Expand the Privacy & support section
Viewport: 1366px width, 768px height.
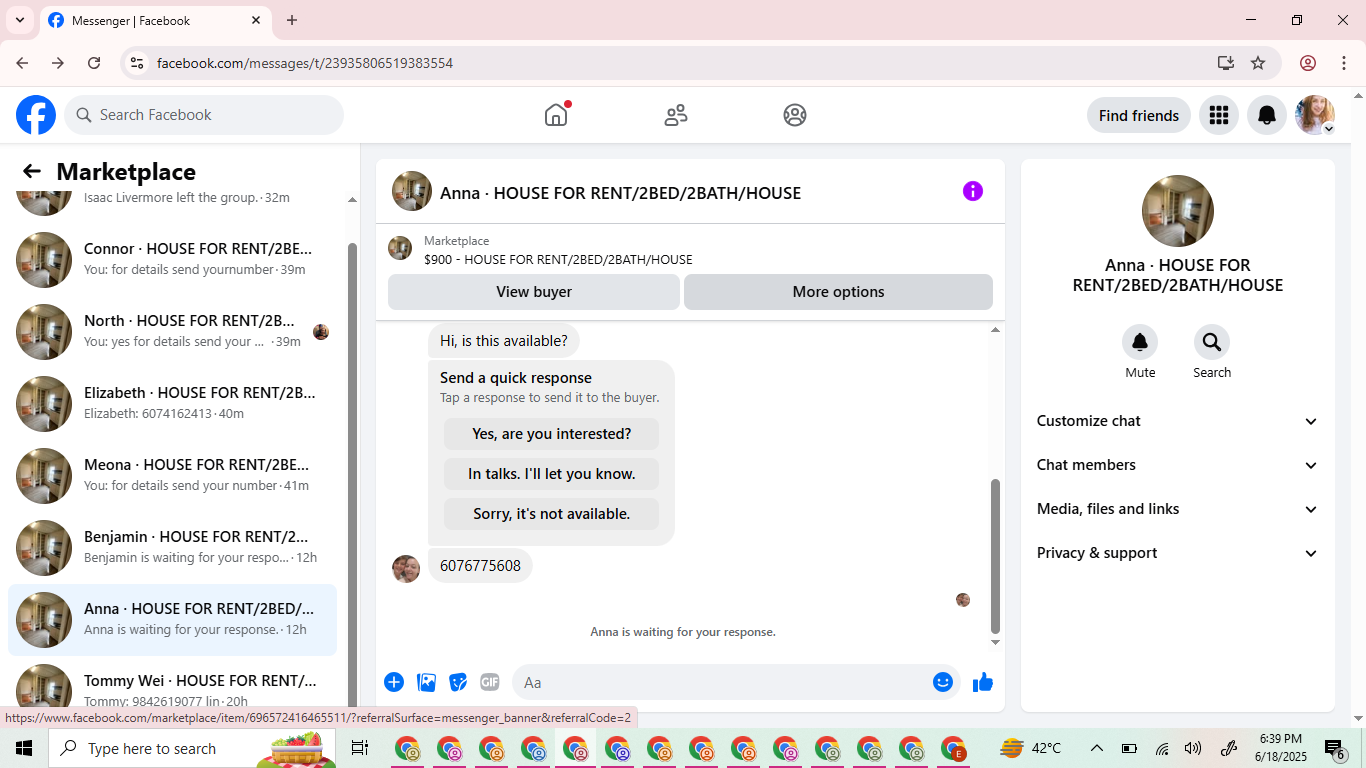pyautogui.click(x=1178, y=553)
